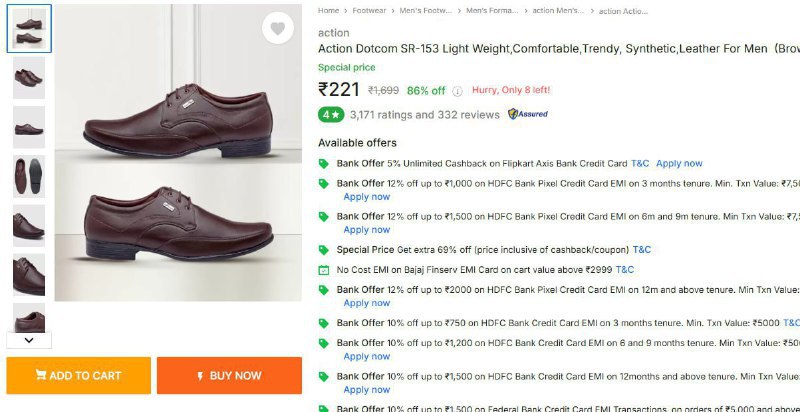Open the Home breadcrumb link
The height and width of the screenshot is (412, 800).
pyautogui.click(x=328, y=10)
